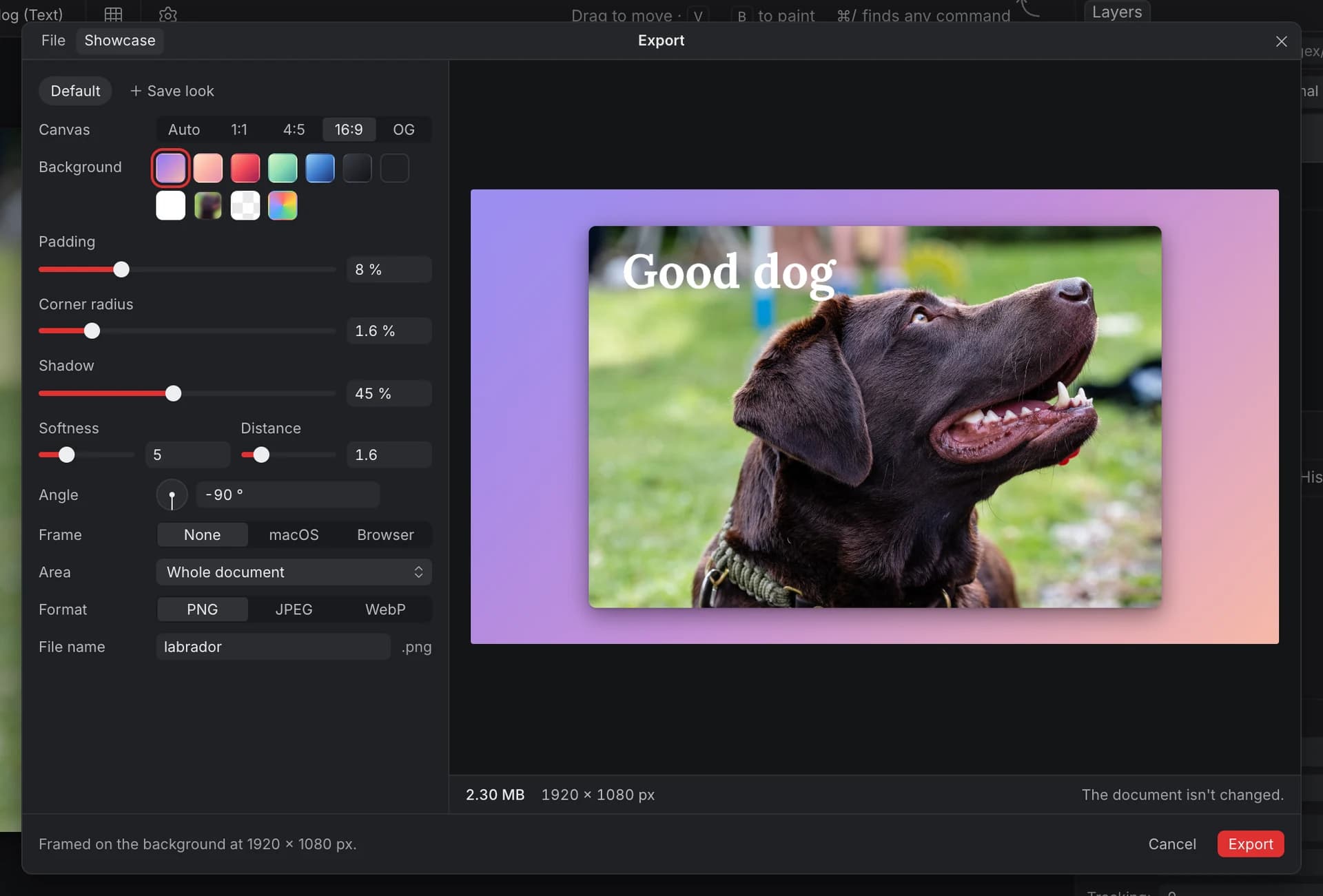The width and height of the screenshot is (1323, 896).
Task: Choose the red background swatch
Action: coord(245,168)
